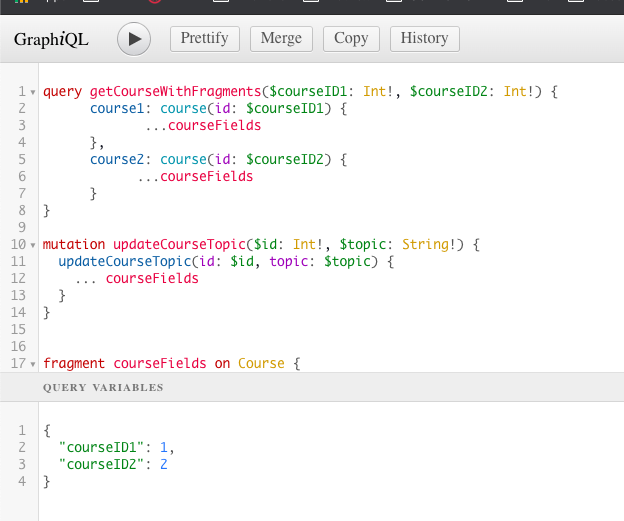
Task: Click courseFields spread inside the mutation
Action: (151, 279)
